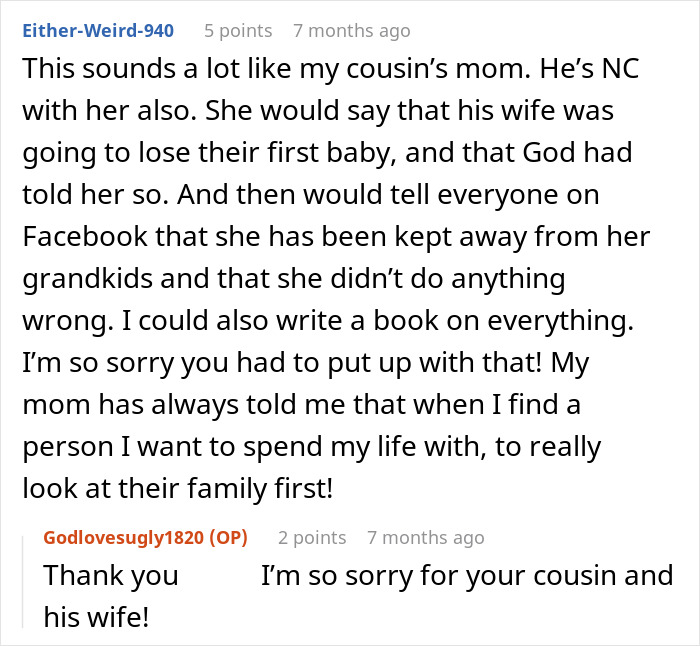Click the word wrong. in the comment
This screenshot has width=700, height=646.
62,321
